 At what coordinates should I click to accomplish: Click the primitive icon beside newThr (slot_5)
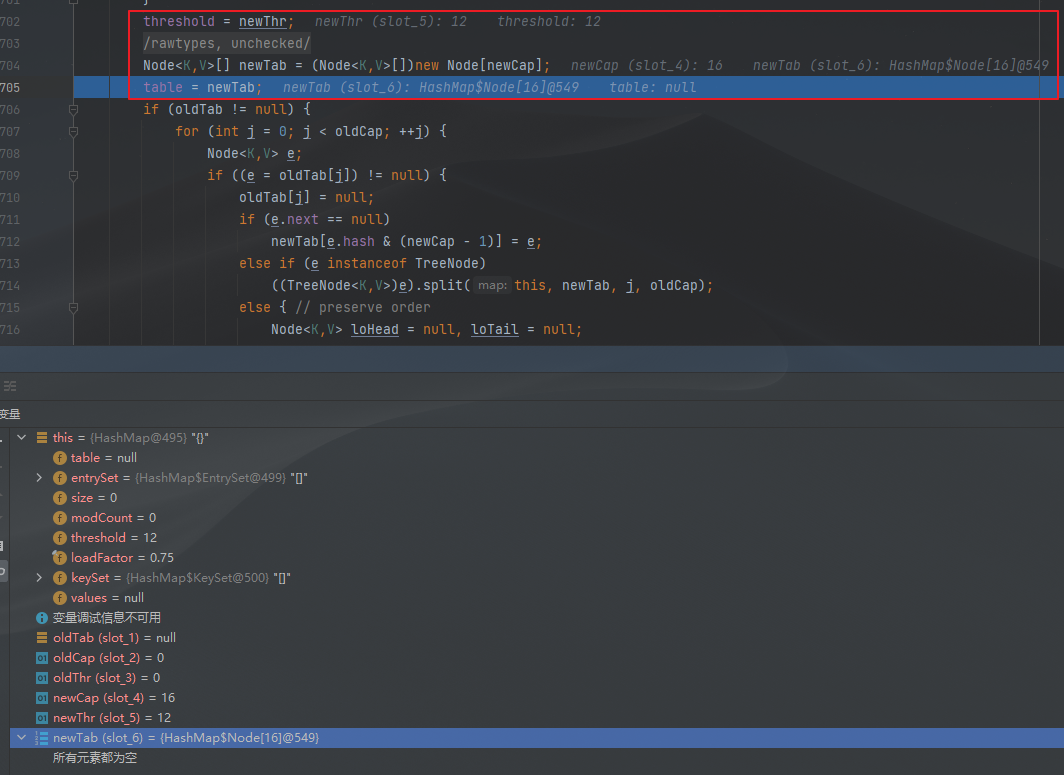(x=42, y=718)
